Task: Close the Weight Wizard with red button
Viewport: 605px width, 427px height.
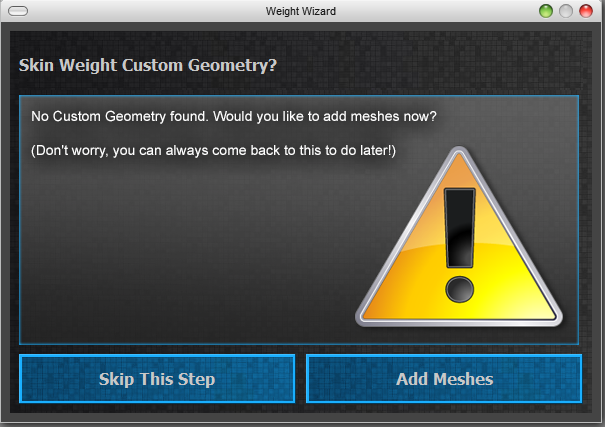Action: [586, 11]
